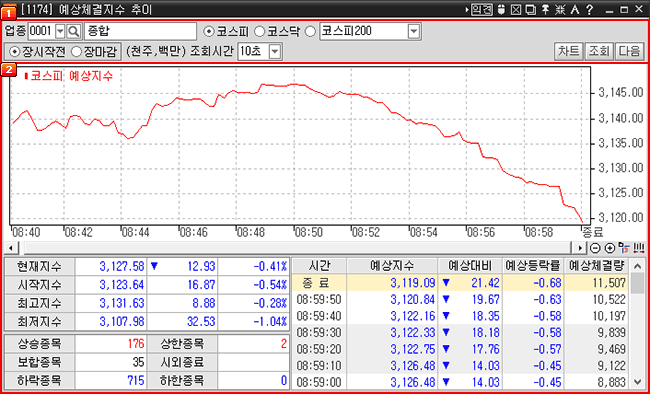Click the -1.04% lowest index change
650x394 pixels.
(x=270, y=321)
